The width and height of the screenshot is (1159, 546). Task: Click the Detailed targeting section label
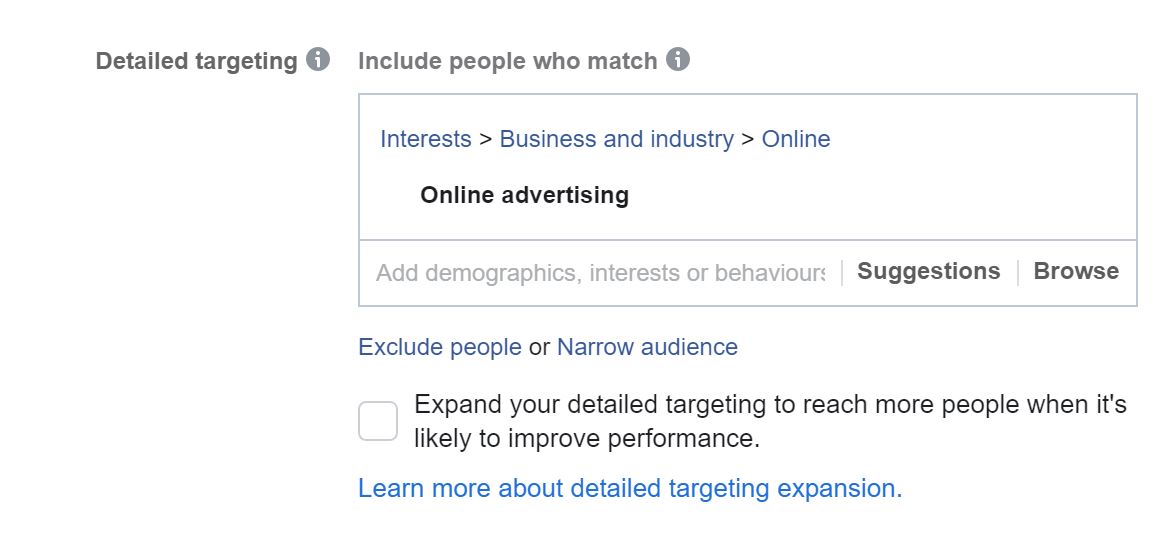(x=197, y=61)
